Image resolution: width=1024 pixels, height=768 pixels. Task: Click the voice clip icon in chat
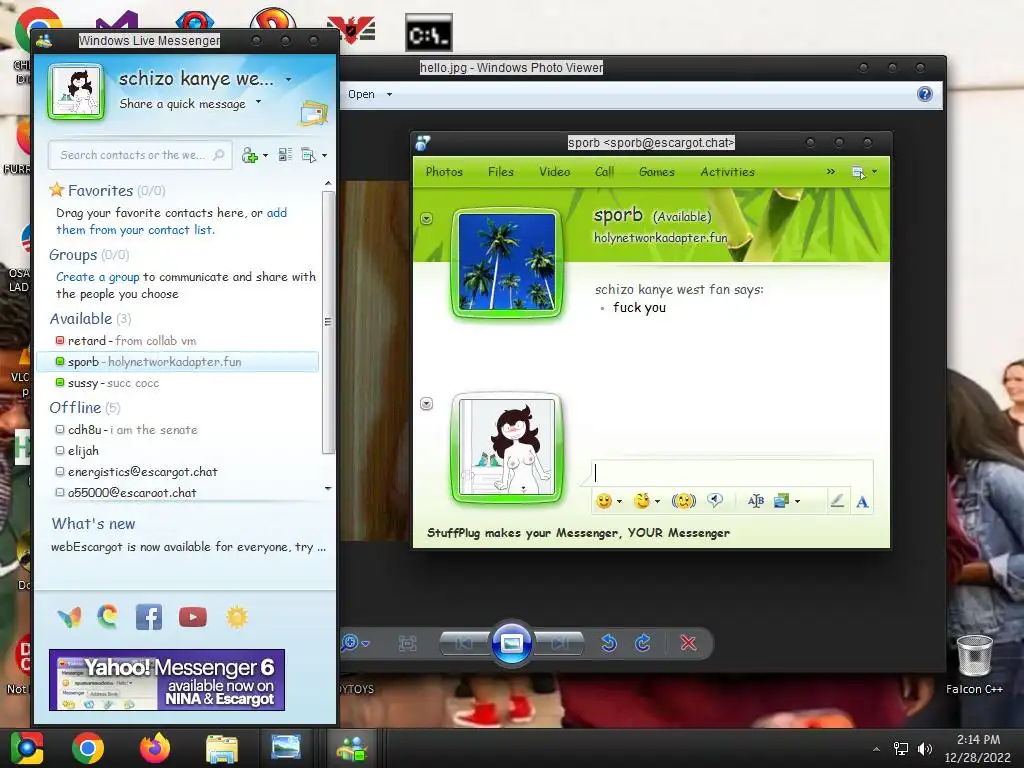coord(715,501)
